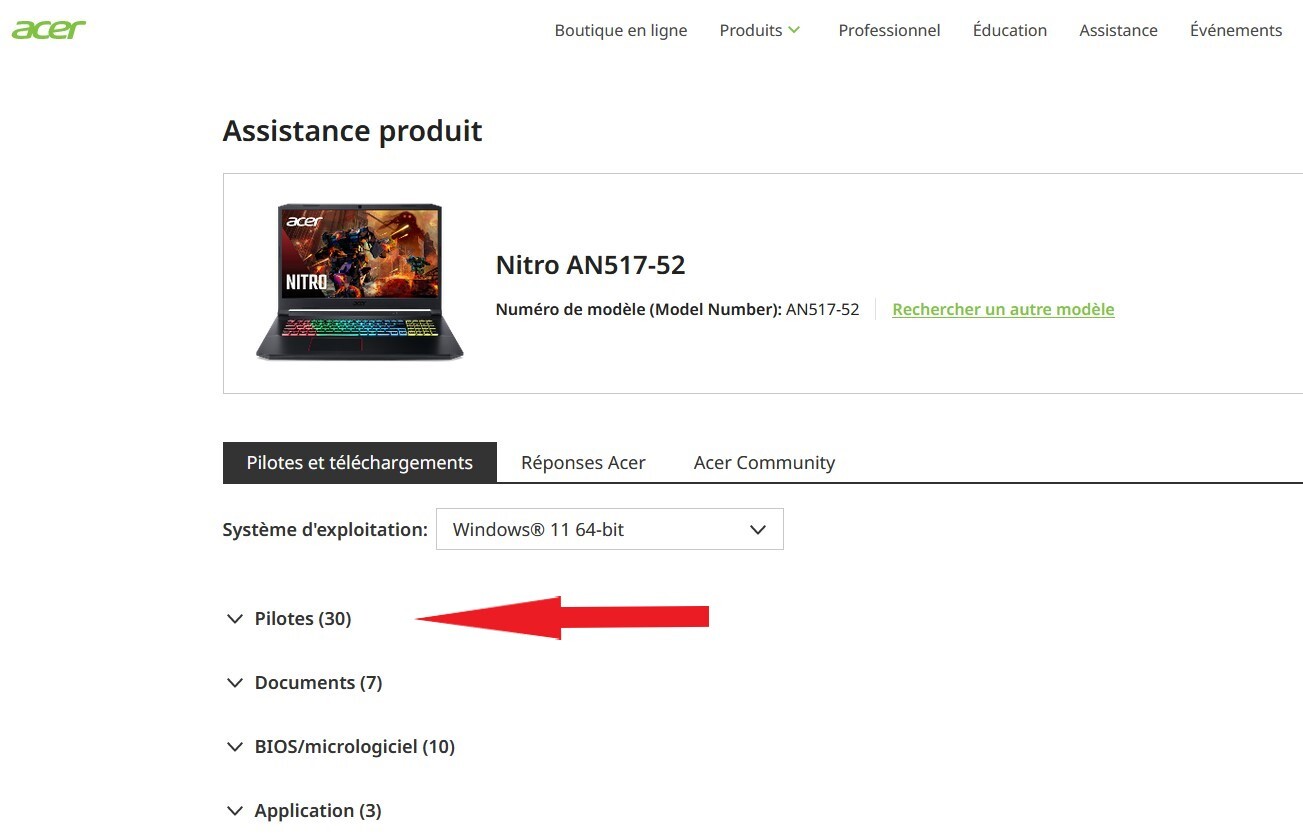Click the Acer logo
The image size is (1303, 838).
point(48,29)
